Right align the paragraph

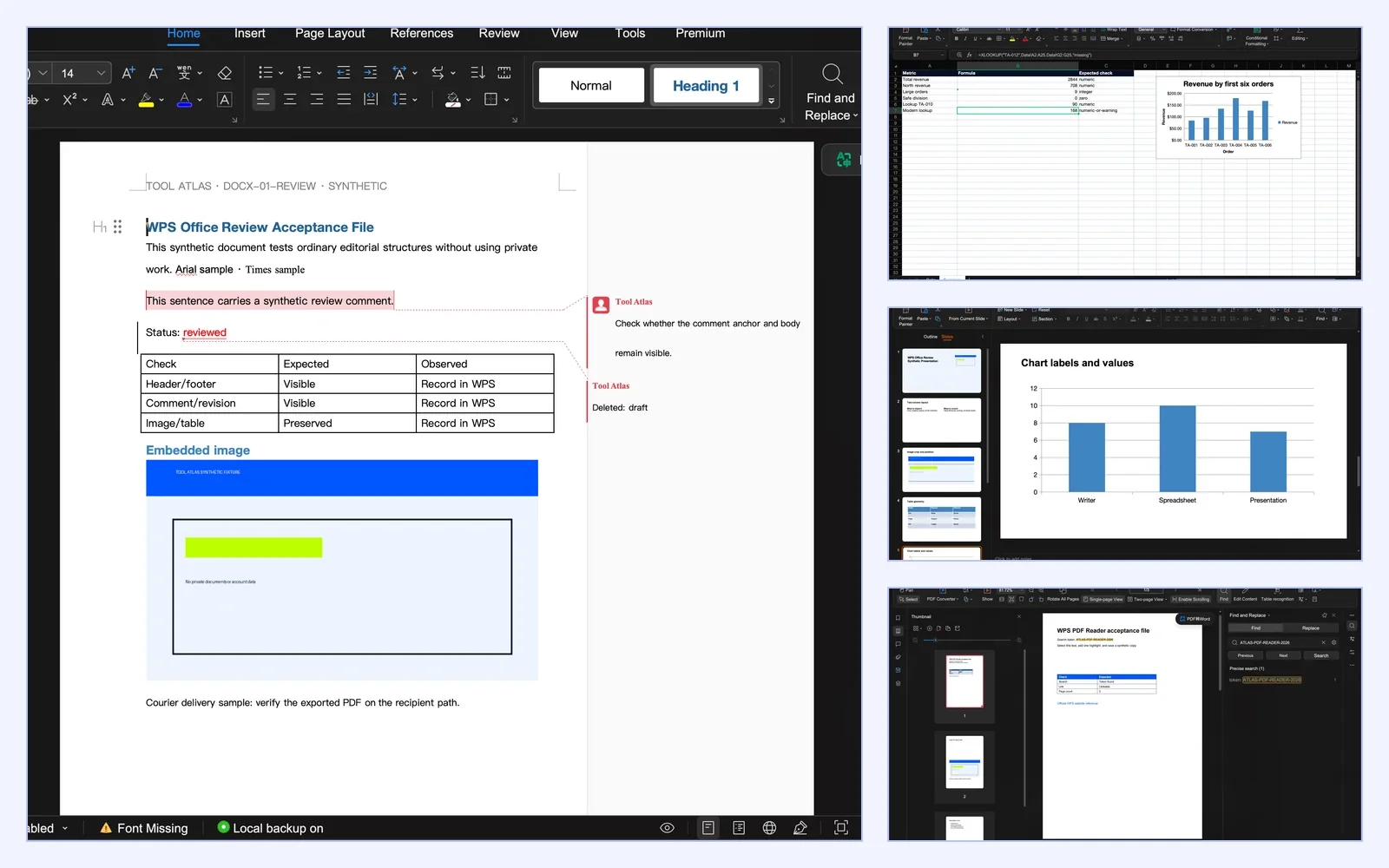tap(317, 100)
